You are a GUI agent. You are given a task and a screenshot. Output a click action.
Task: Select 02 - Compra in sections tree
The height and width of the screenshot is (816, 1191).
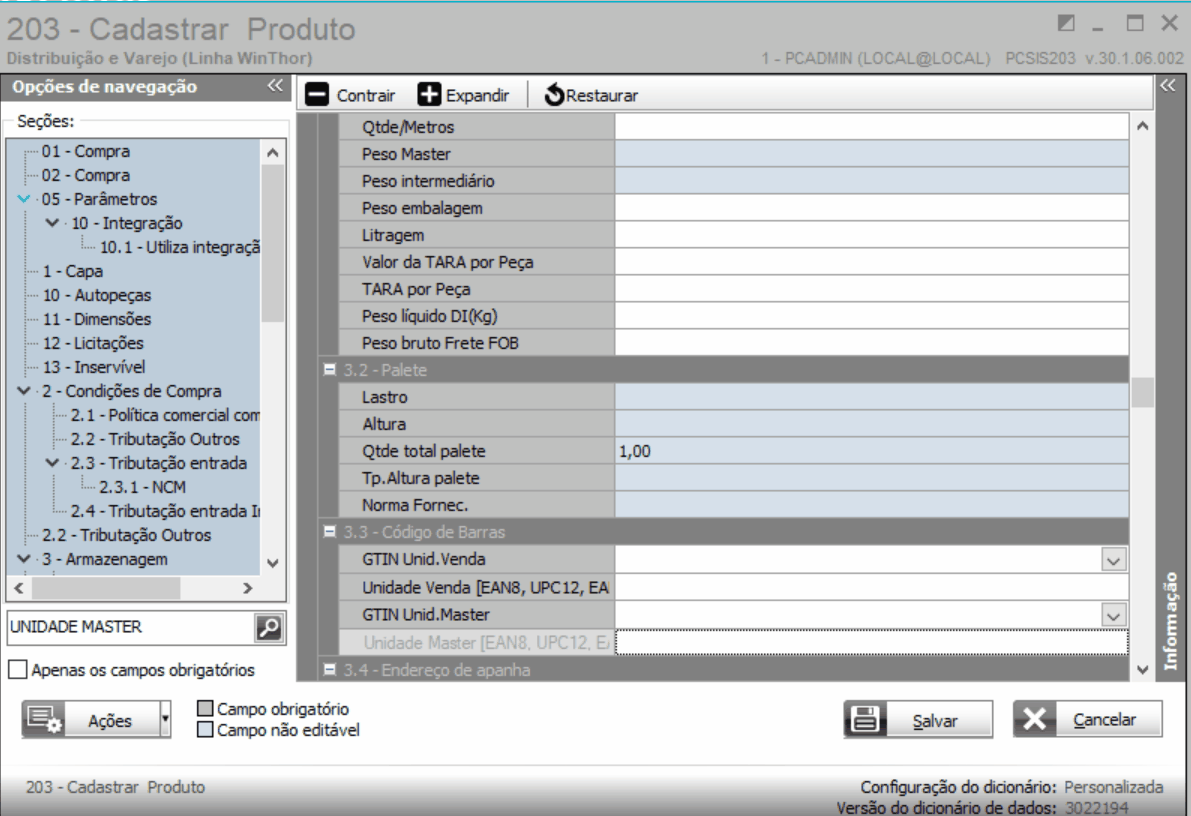[x=86, y=175]
